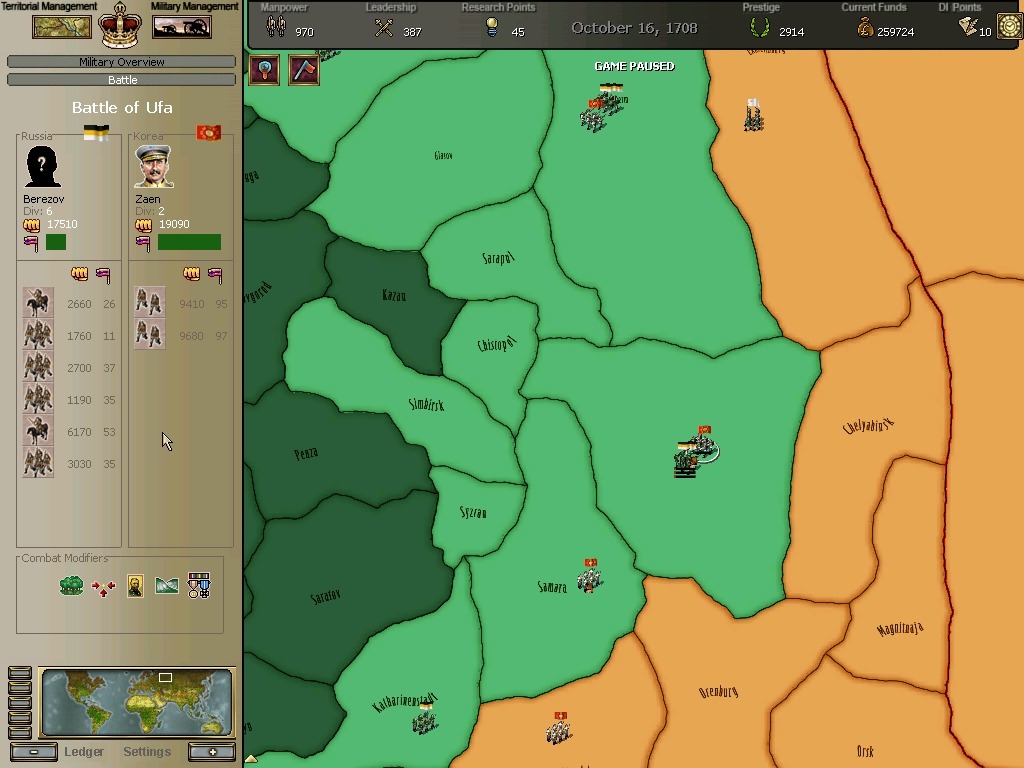1024x768 pixels.
Task: Select the Korean unit with strength 9410
Action: [150, 302]
